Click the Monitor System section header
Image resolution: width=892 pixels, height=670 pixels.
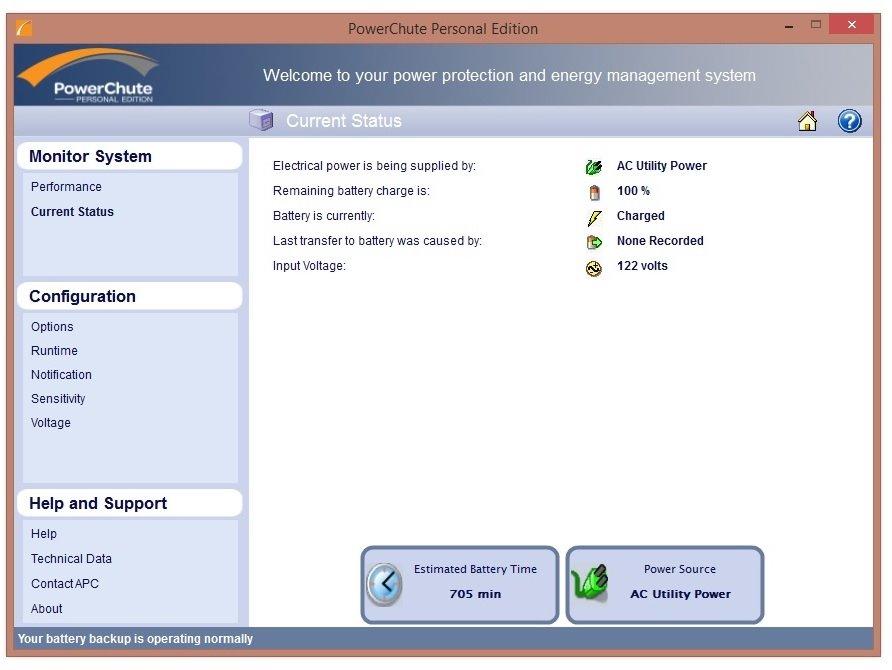click(x=130, y=156)
